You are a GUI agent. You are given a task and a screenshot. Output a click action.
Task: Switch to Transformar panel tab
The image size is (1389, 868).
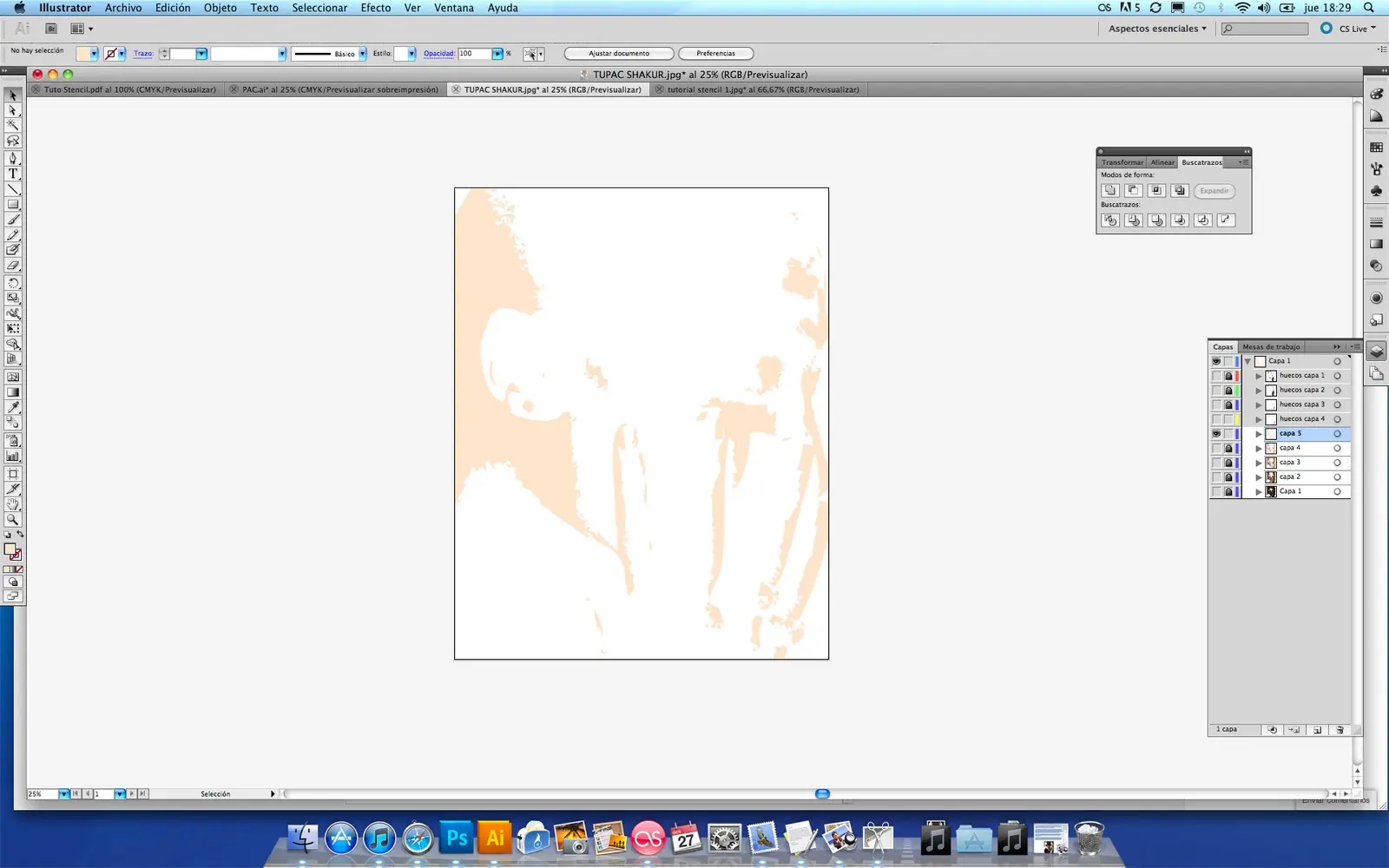coord(1122,162)
